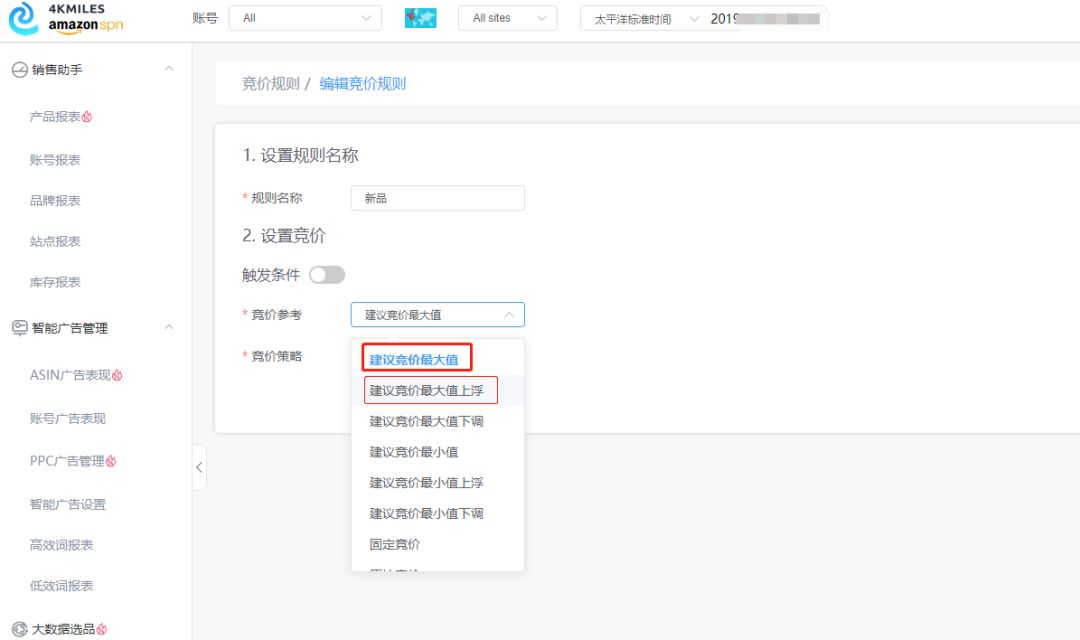Select 建议竞价最大值上浮 option
The width and height of the screenshot is (1080, 640).
tap(430, 390)
